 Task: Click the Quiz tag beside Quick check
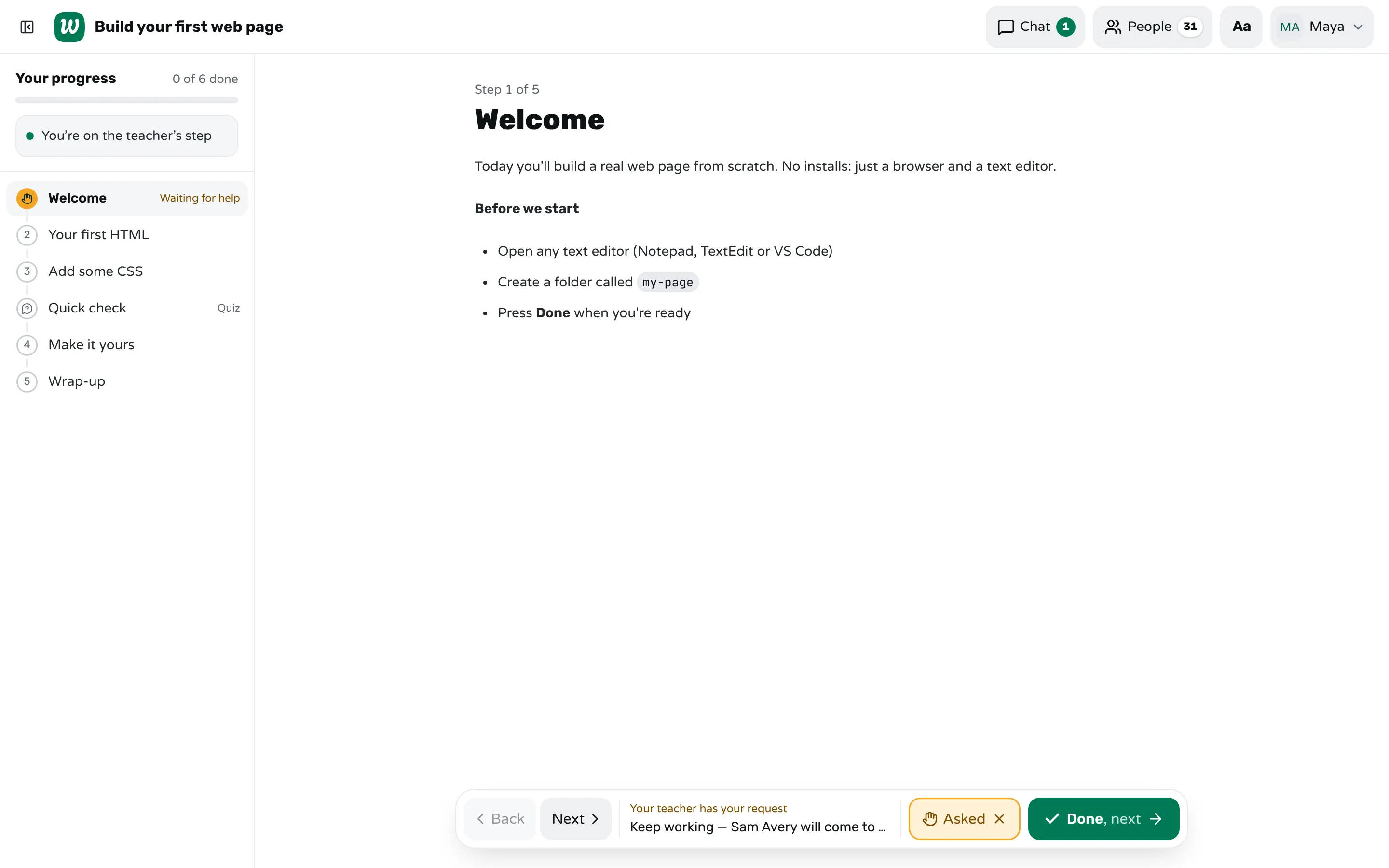pos(229,308)
